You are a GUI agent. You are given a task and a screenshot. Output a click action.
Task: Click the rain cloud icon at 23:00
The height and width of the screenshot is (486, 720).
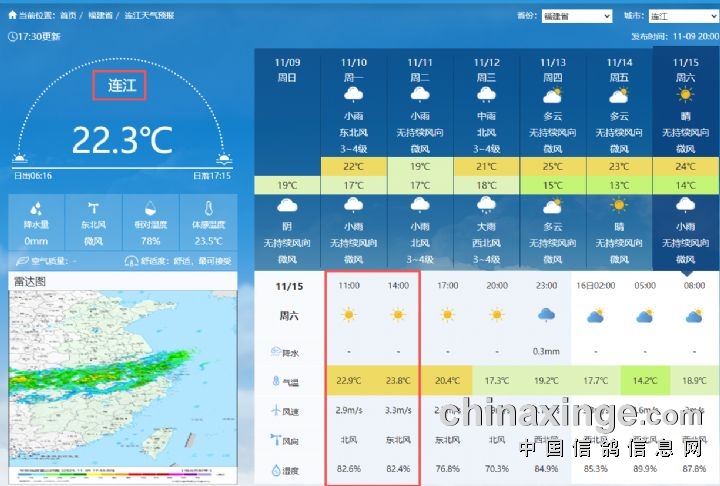coord(546,315)
